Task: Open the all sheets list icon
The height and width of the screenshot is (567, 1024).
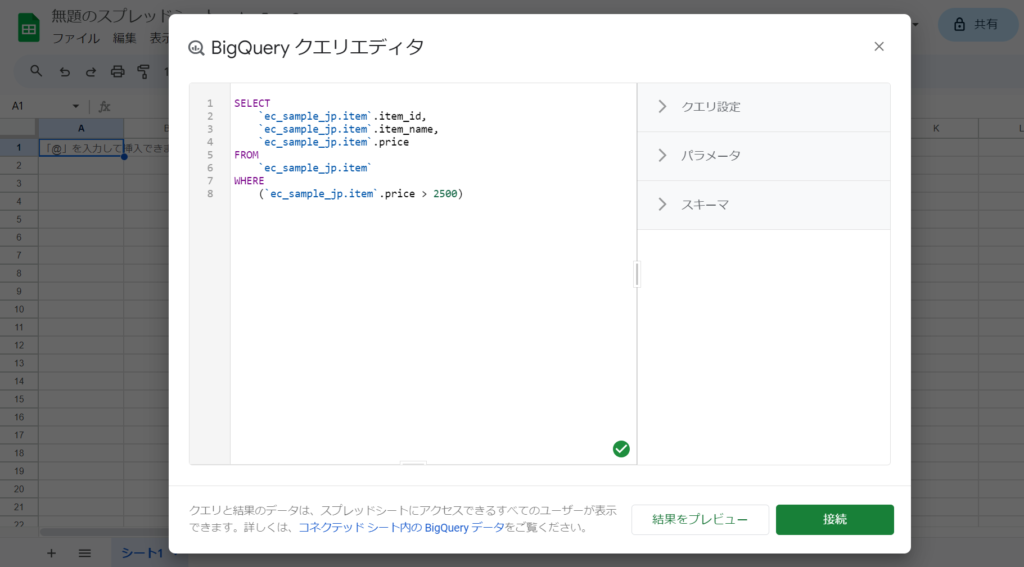Action: click(x=85, y=553)
